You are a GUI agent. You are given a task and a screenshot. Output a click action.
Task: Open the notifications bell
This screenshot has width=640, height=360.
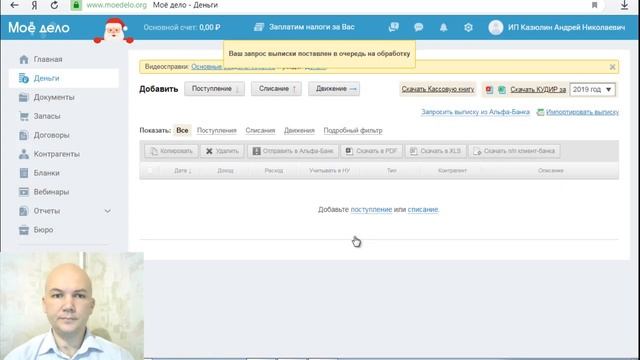[x=443, y=27]
